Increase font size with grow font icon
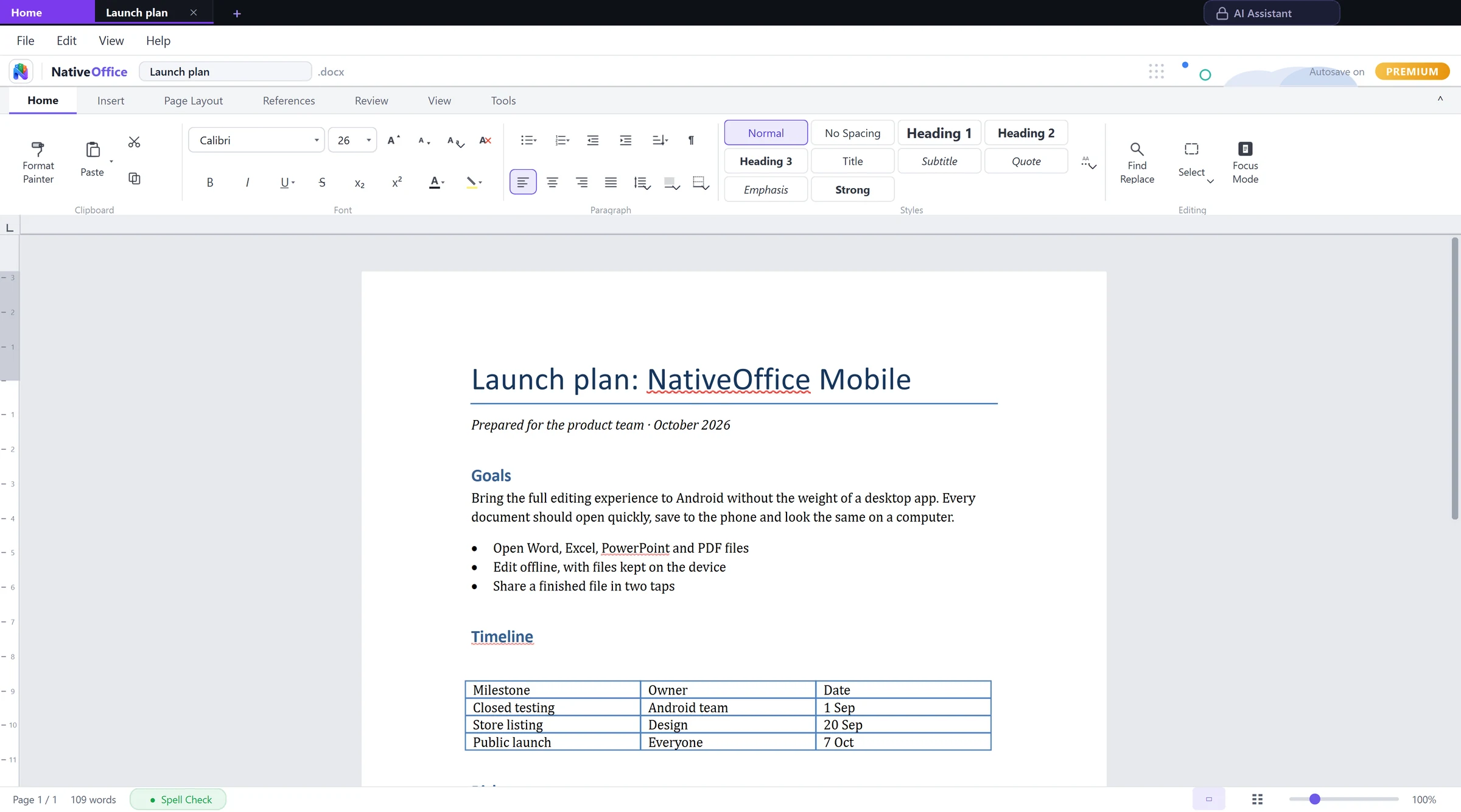Screen dimensions: 1461x812 click(393, 140)
